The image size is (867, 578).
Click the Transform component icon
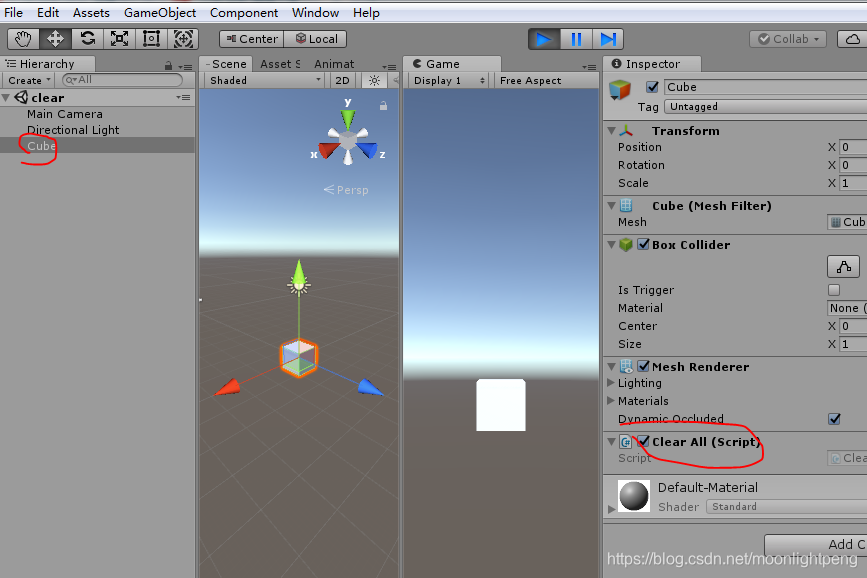click(626, 131)
